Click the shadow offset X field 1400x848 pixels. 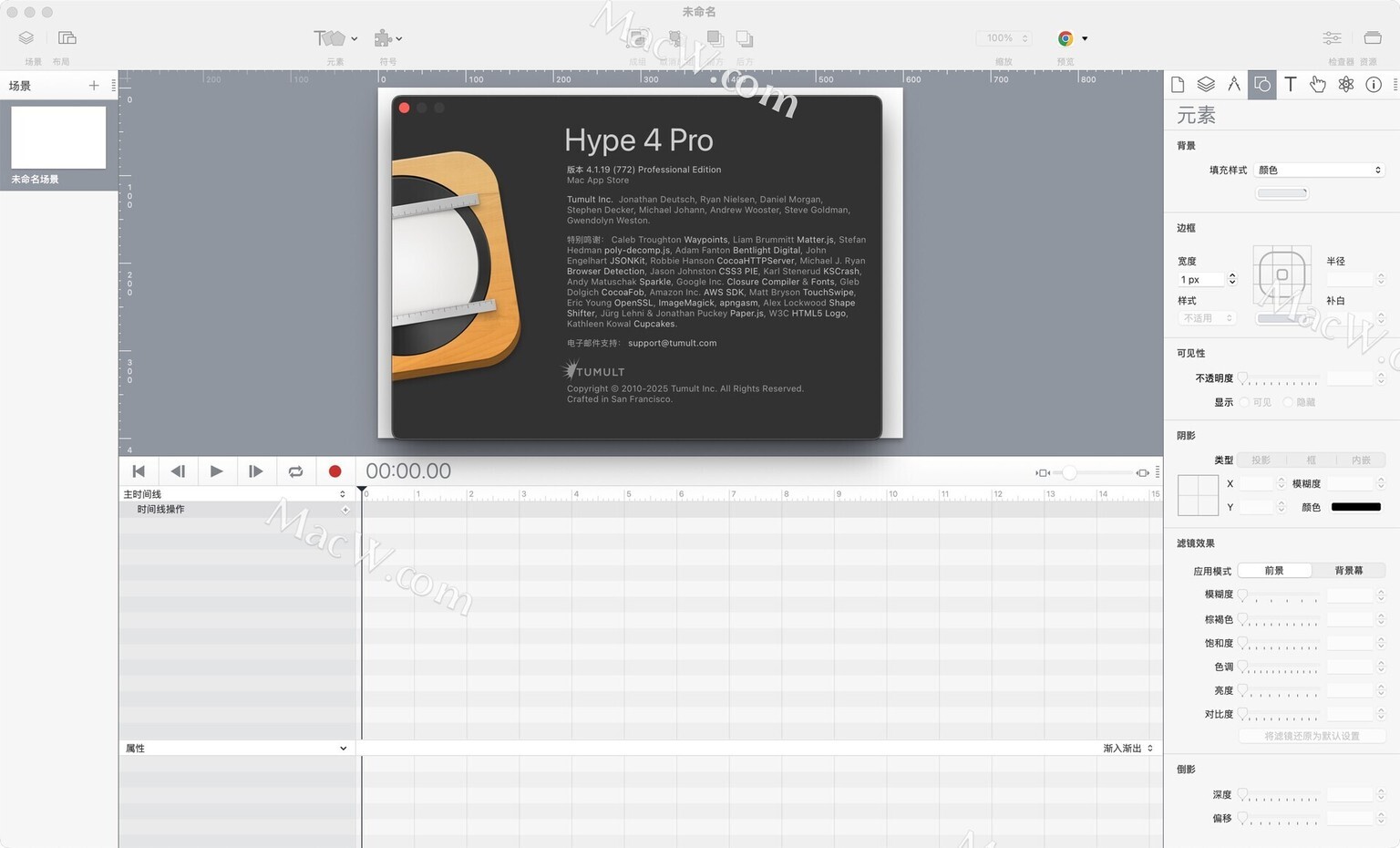[1256, 483]
